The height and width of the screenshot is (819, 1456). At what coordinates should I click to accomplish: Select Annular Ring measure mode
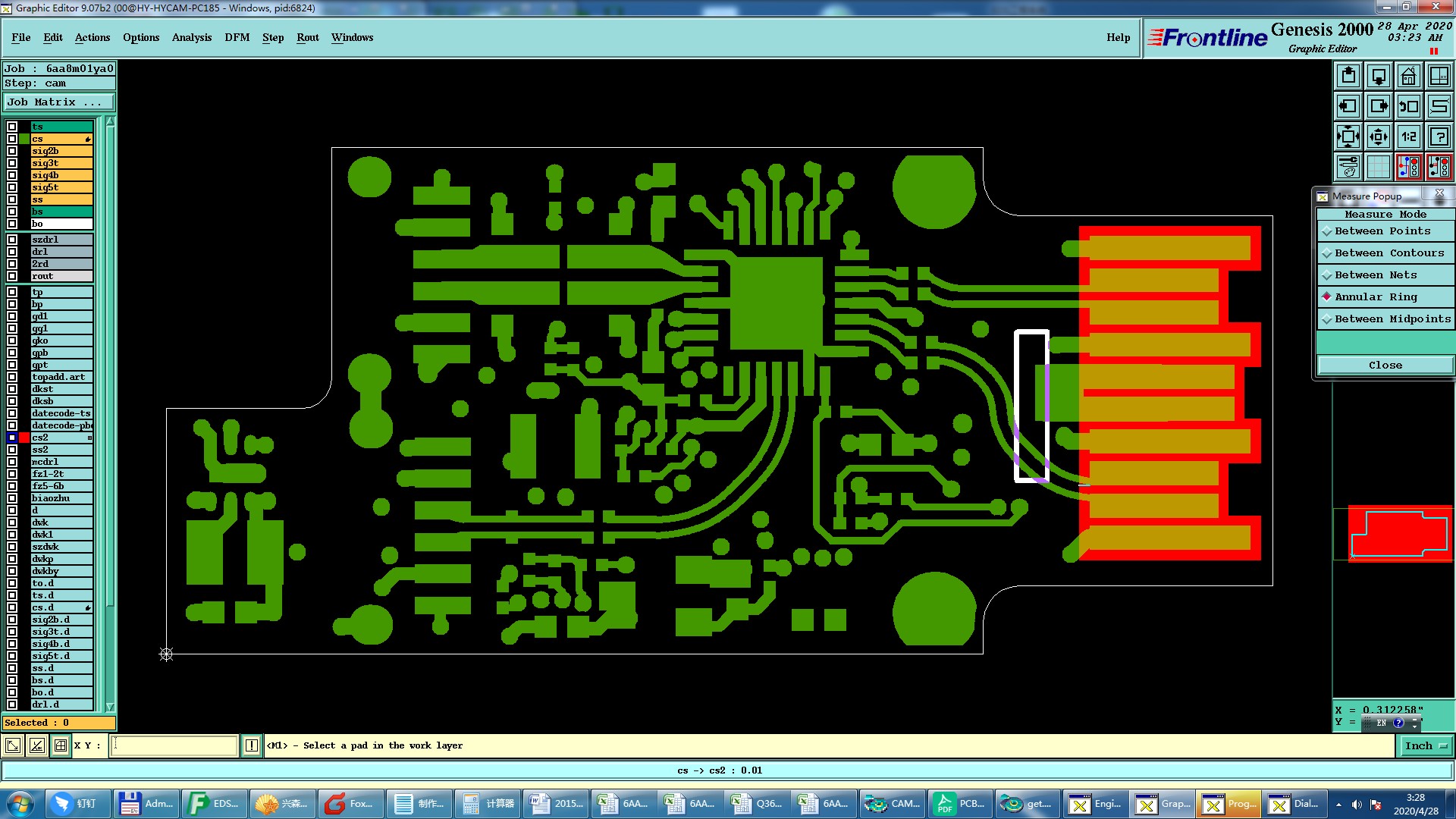click(1375, 297)
